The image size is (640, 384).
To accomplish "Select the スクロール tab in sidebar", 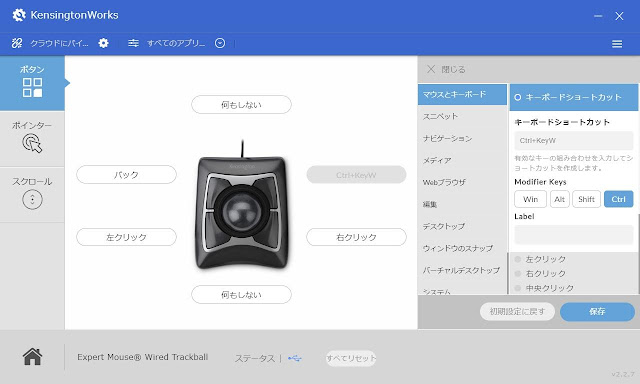I will (32, 195).
